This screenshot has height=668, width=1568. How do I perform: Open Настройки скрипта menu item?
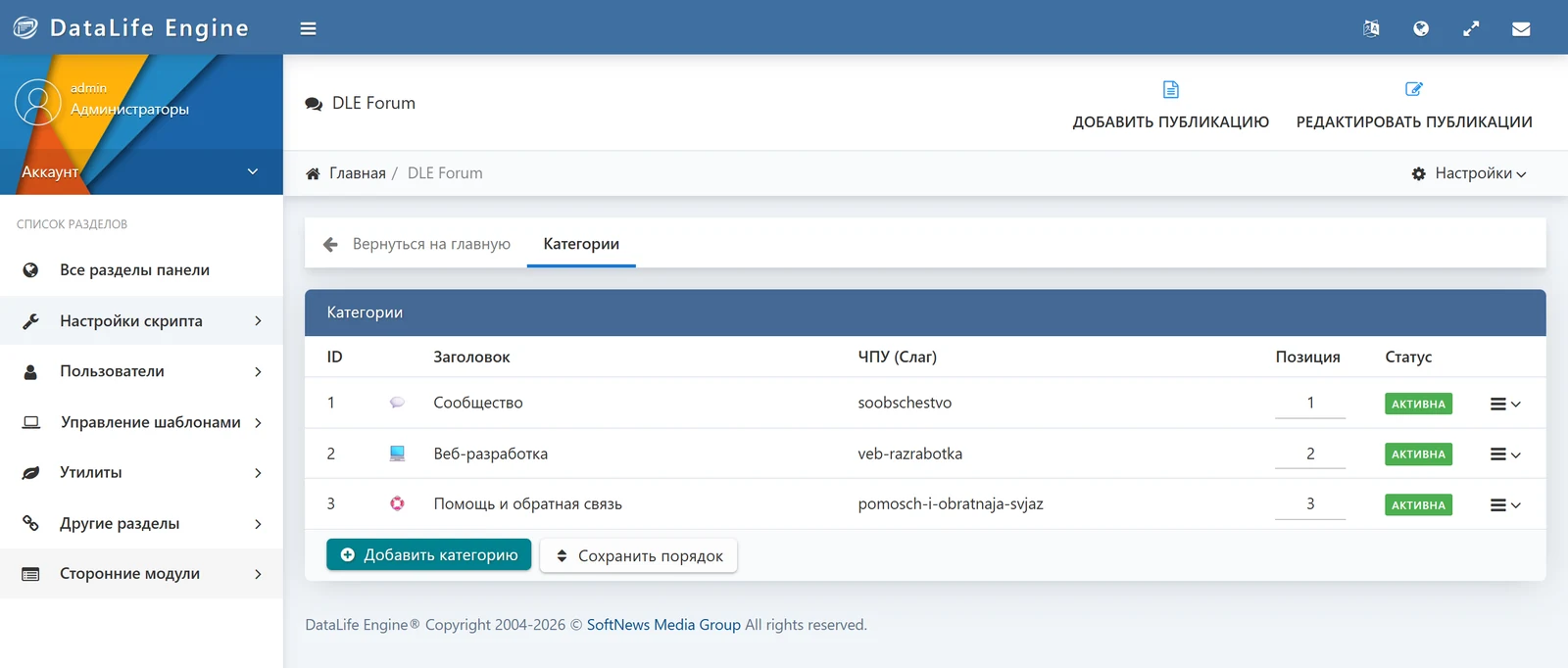click(141, 321)
